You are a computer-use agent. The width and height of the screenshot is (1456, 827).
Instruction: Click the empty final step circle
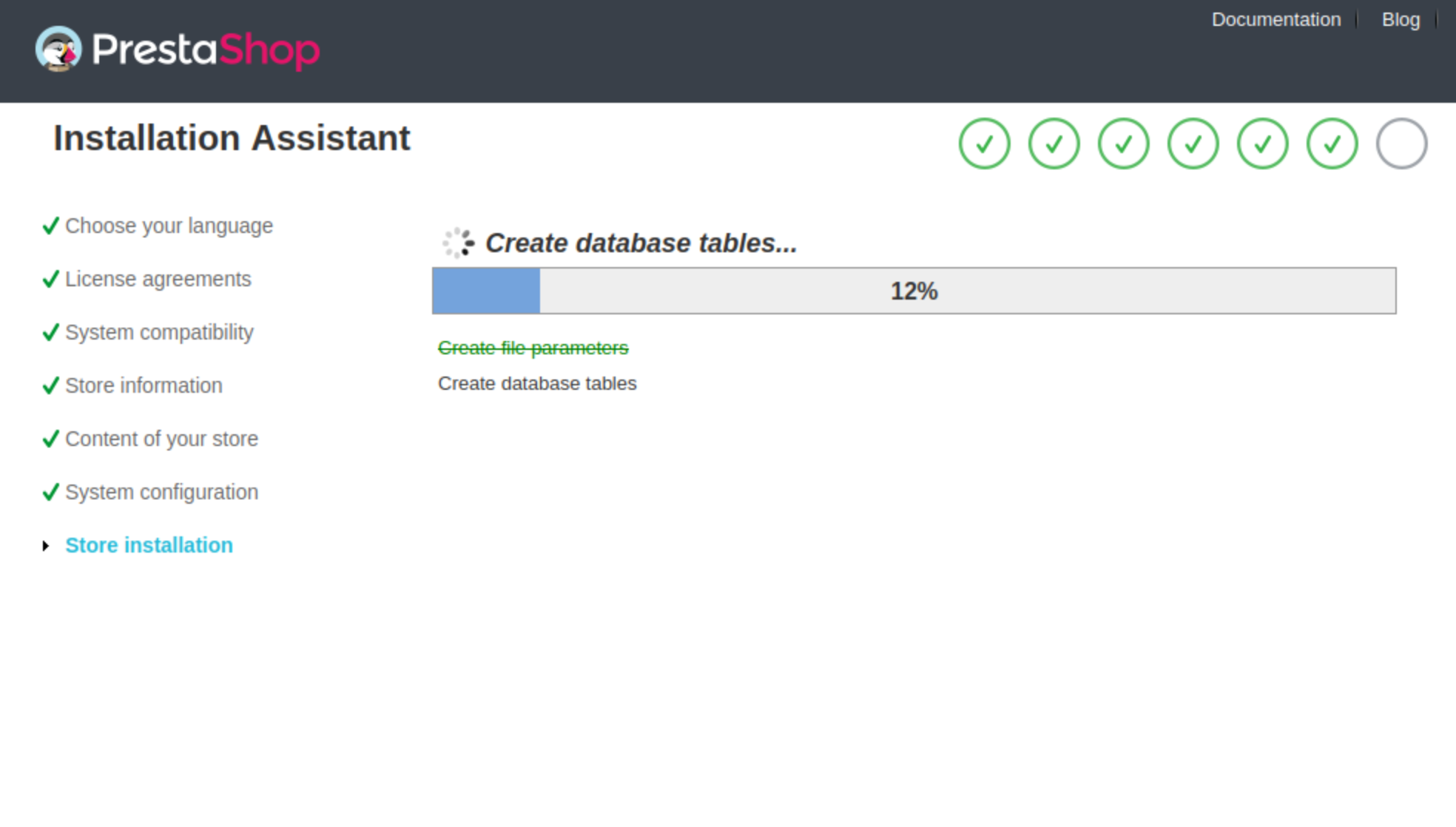click(1401, 144)
